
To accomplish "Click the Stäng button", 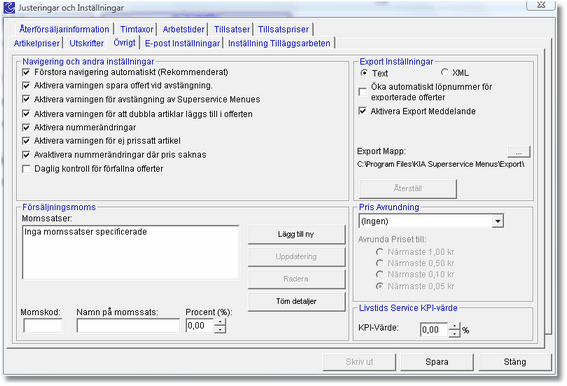I will tap(515, 362).
